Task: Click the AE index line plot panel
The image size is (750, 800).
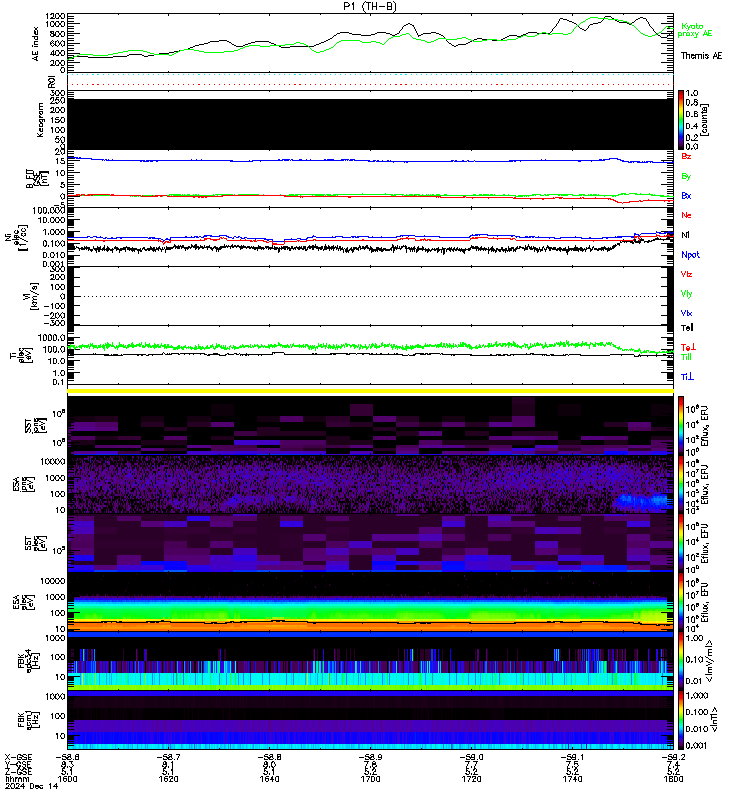Action: tap(370, 43)
